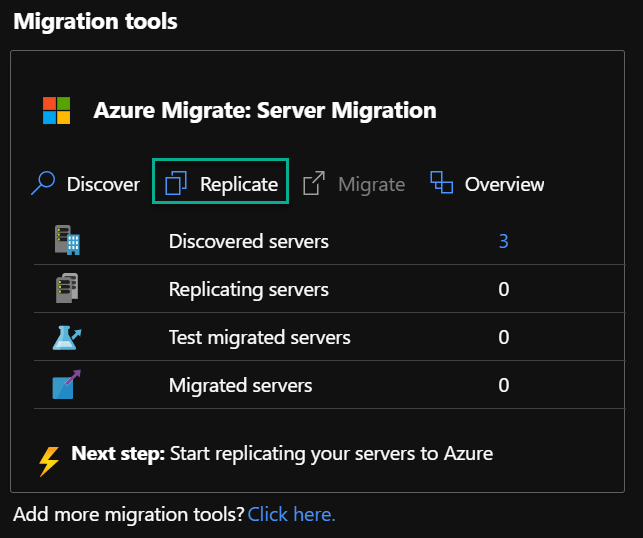The image size is (643, 538).
Task: Click the Discover magnifier icon
Action: [43, 183]
